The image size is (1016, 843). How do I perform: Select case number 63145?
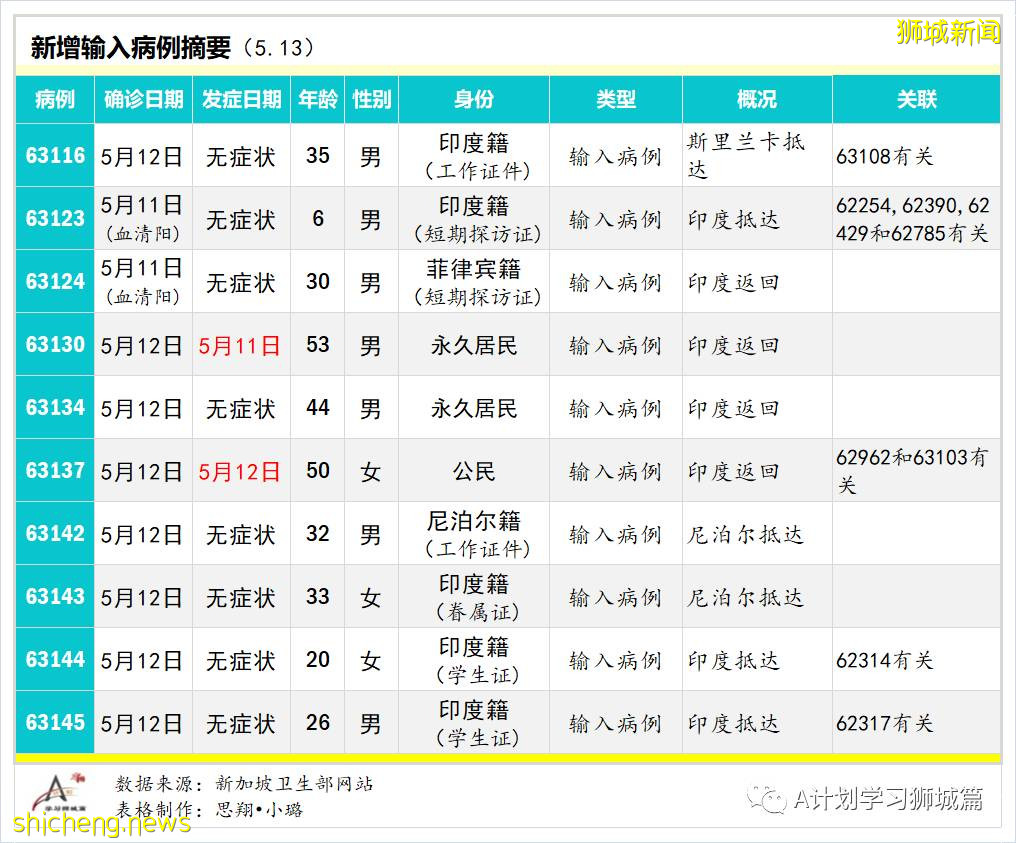click(x=54, y=722)
